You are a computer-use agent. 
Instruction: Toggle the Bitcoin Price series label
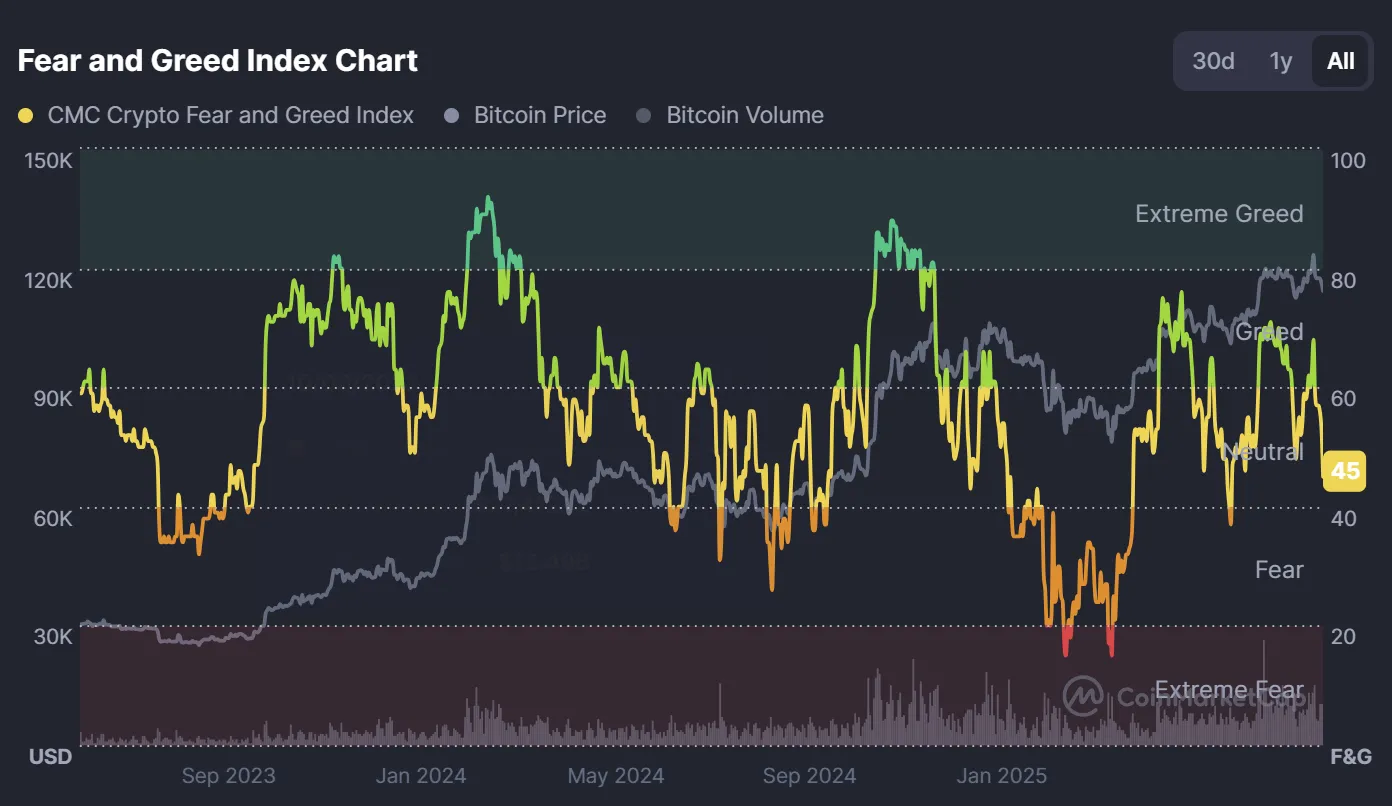[540, 115]
